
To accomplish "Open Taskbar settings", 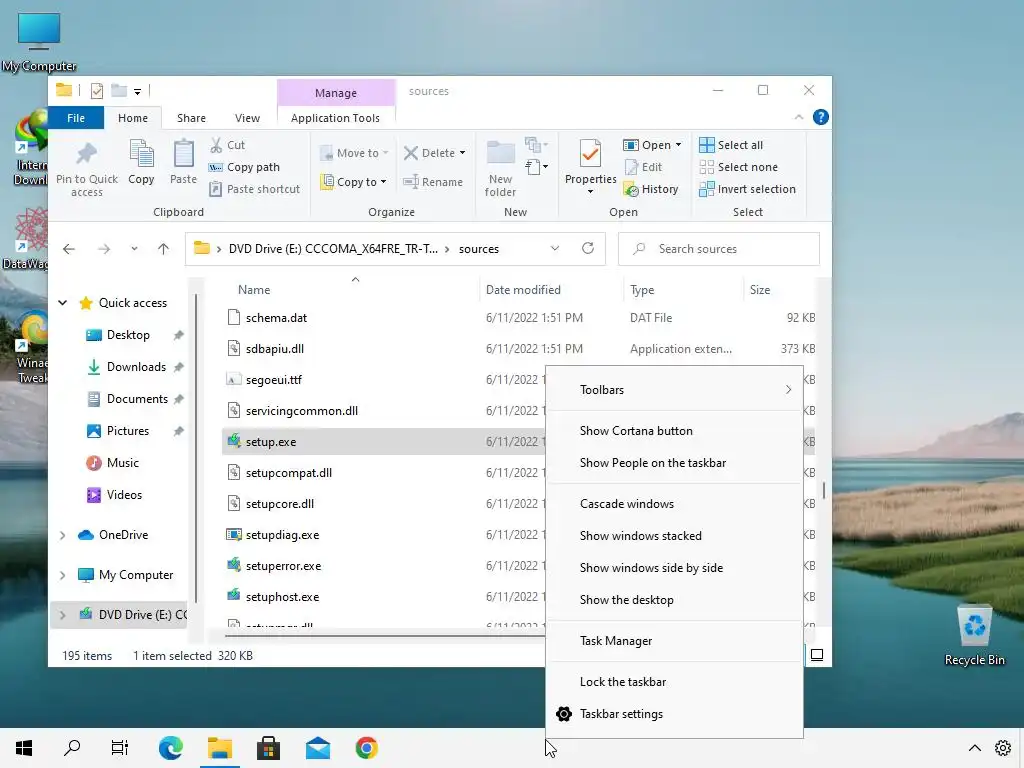I will click(x=674, y=714).
